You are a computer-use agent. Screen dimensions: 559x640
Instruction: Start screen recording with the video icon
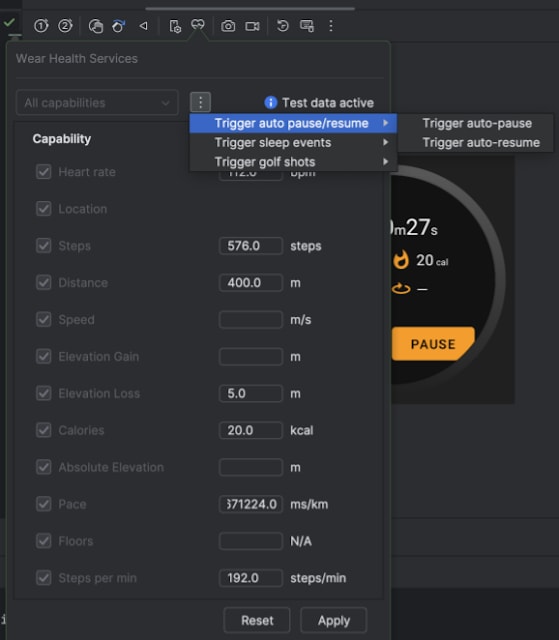tap(252, 26)
